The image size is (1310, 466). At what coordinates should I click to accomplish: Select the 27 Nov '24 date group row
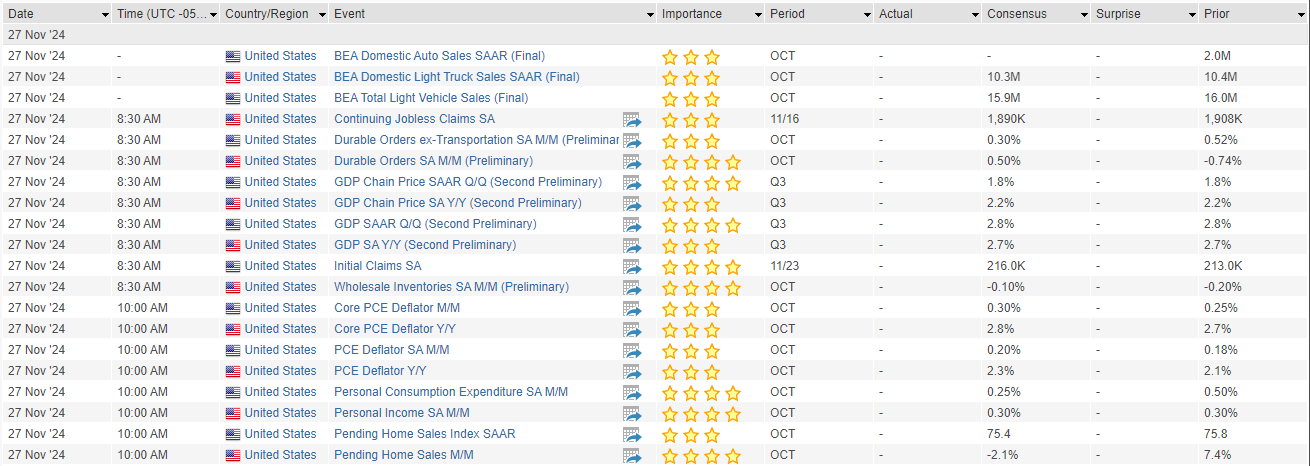(x=655, y=35)
